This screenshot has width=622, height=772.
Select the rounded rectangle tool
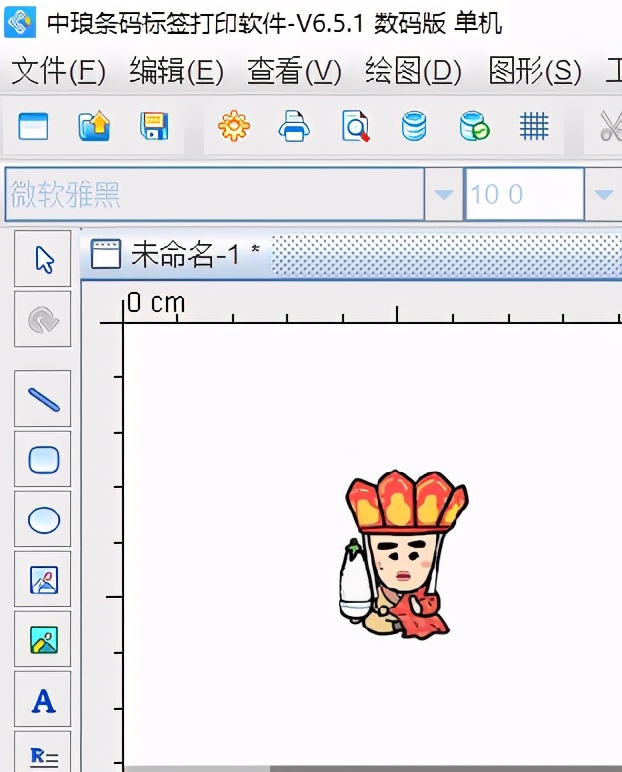pyautogui.click(x=43, y=459)
